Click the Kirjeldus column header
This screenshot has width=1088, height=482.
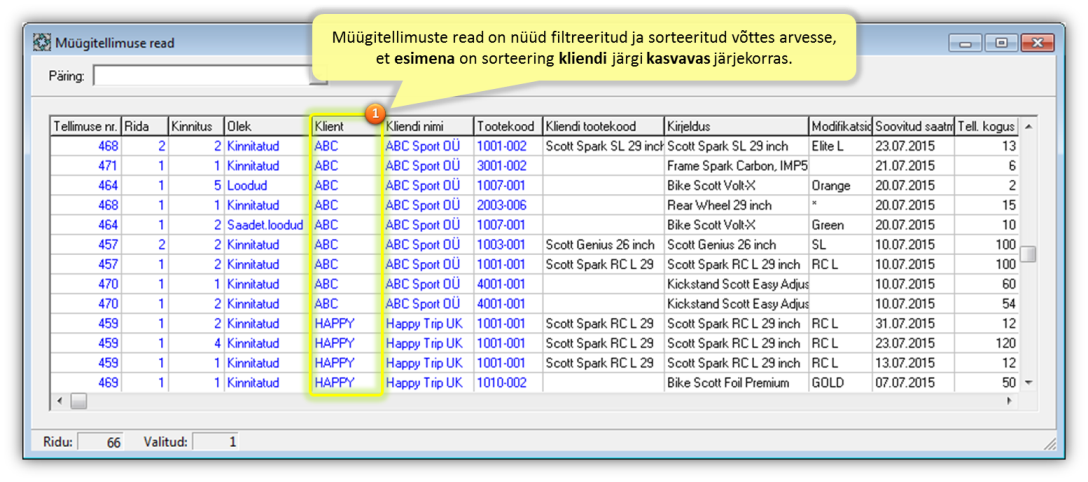pos(736,127)
